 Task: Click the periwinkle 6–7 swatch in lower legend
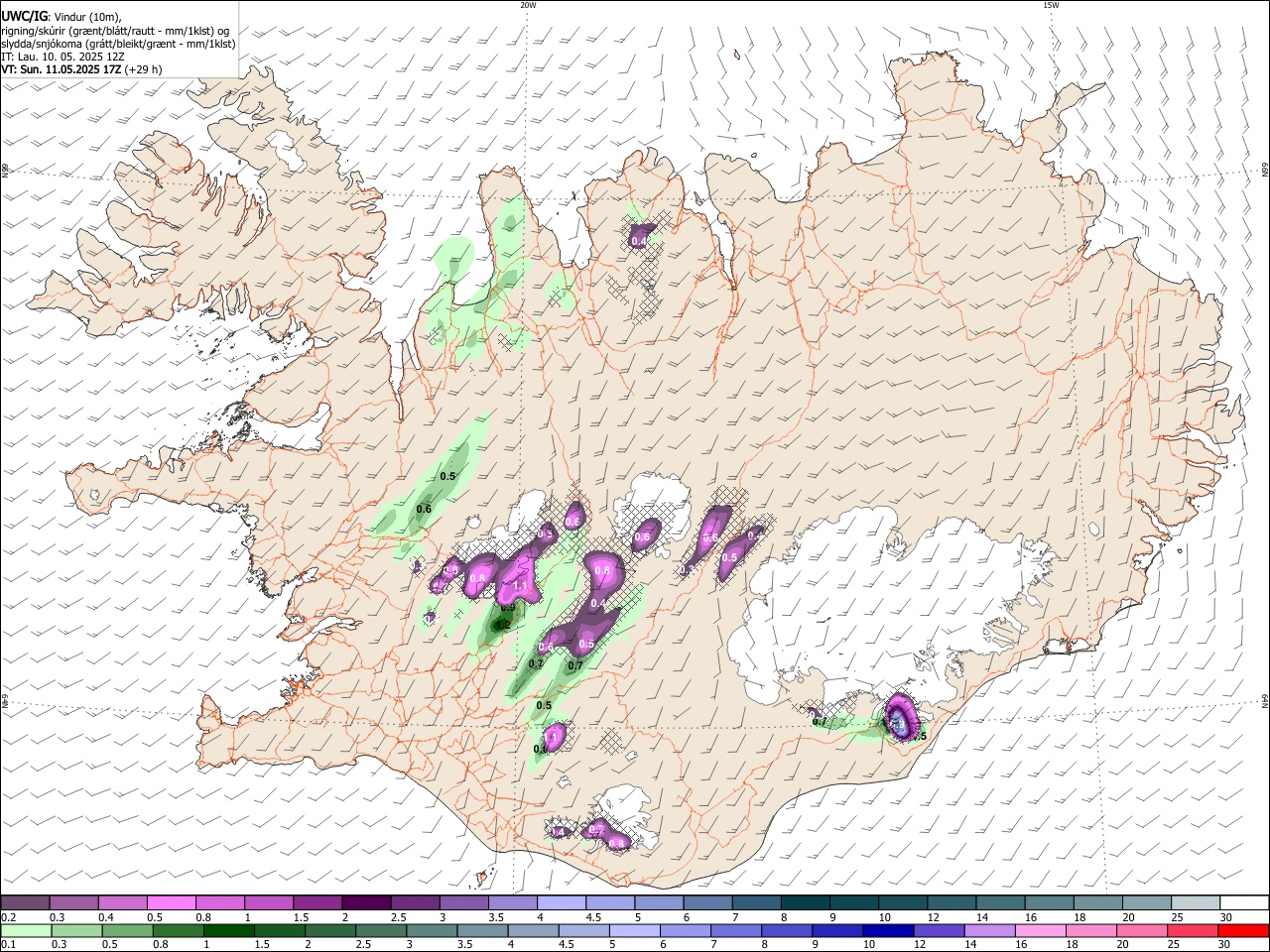pos(686,930)
